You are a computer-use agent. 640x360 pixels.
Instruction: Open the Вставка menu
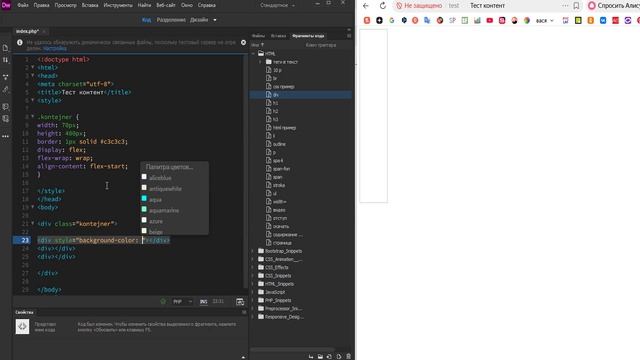pyautogui.click(x=90, y=5)
